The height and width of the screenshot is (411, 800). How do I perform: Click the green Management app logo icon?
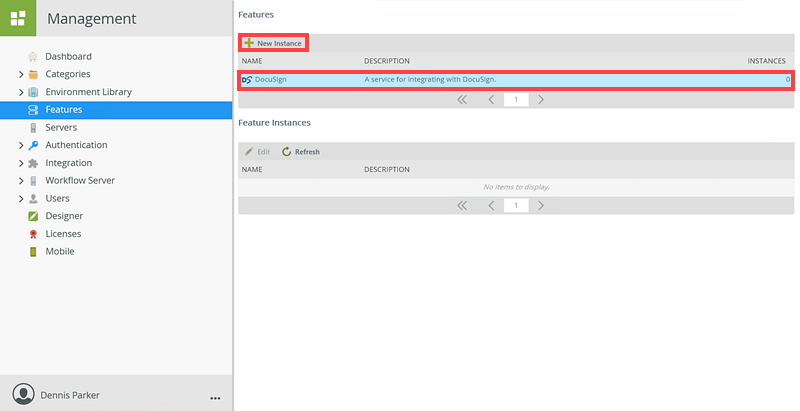[x=18, y=18]
